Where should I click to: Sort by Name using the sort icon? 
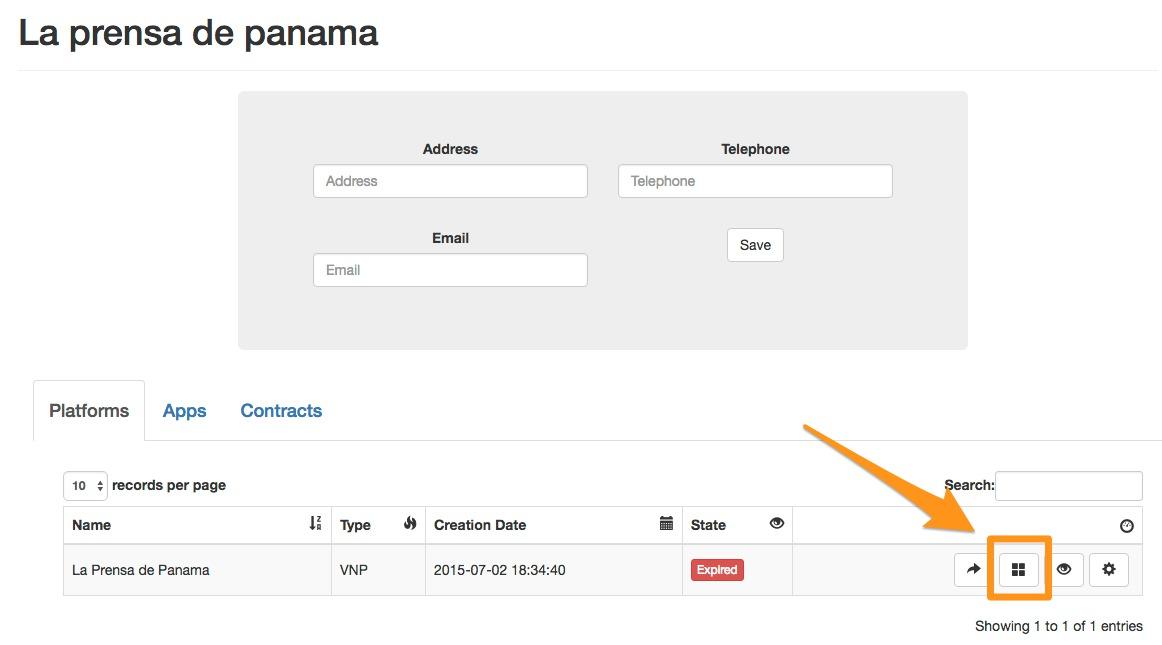316,524
